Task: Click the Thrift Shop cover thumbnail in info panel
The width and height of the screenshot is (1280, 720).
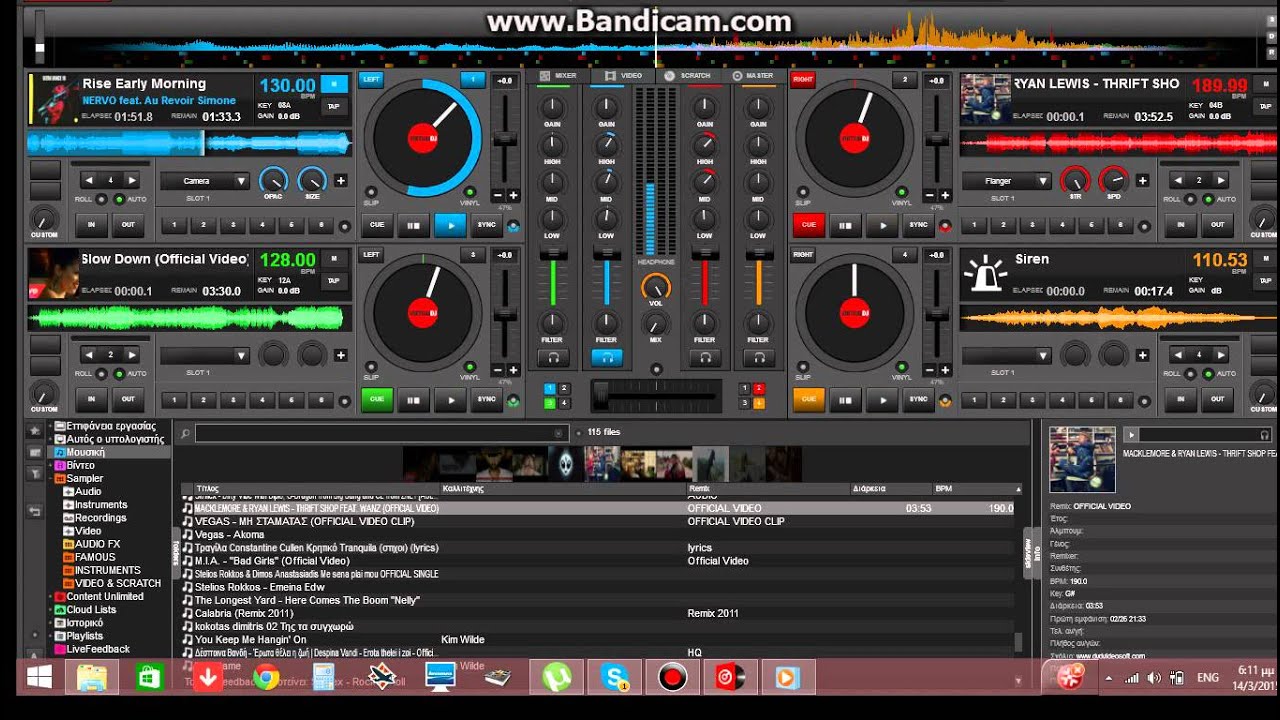Action: click(x=1082, y=459)
